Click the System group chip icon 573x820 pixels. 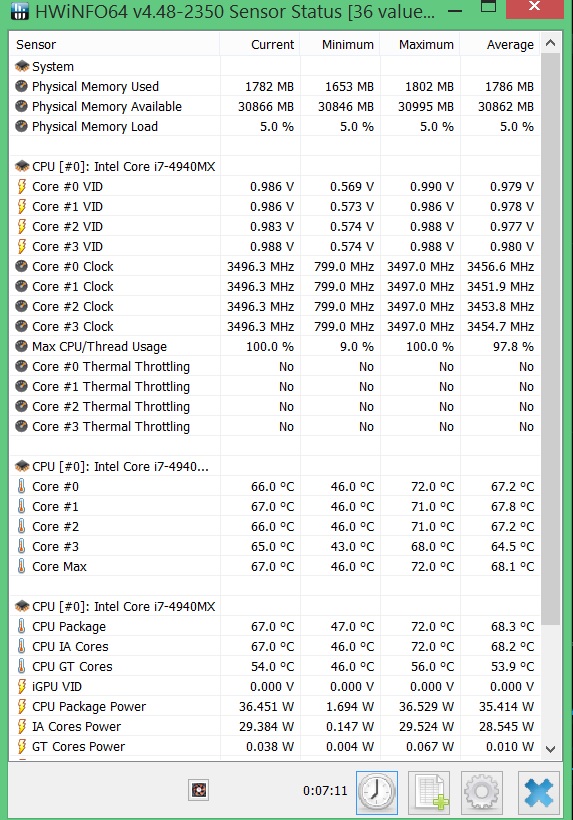pyautogui.click(x=22, y=66)
